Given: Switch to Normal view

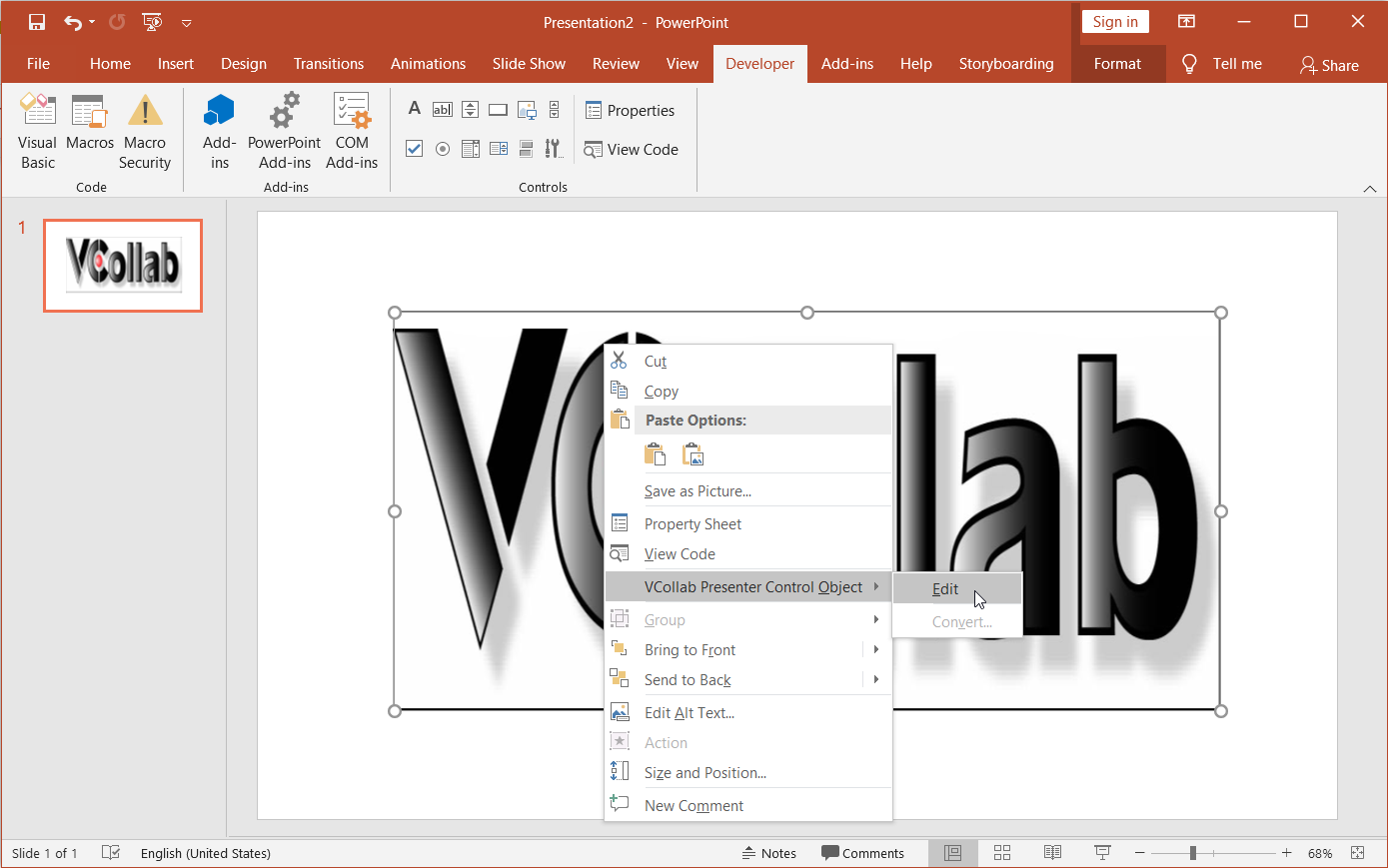Looking at the screenshot, I should click(x=953, y=852).
